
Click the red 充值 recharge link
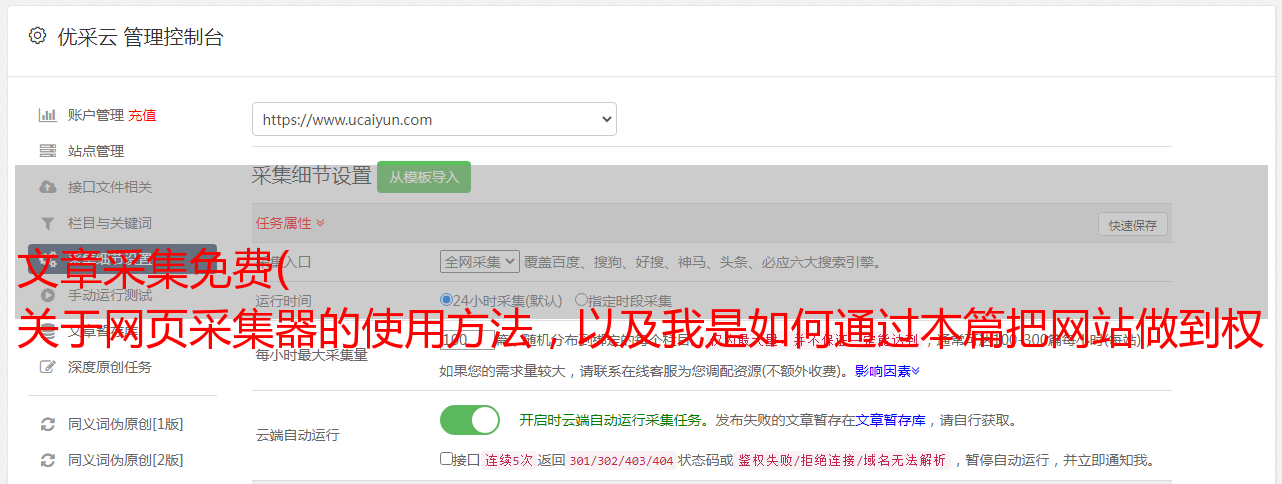click(142, 115)
